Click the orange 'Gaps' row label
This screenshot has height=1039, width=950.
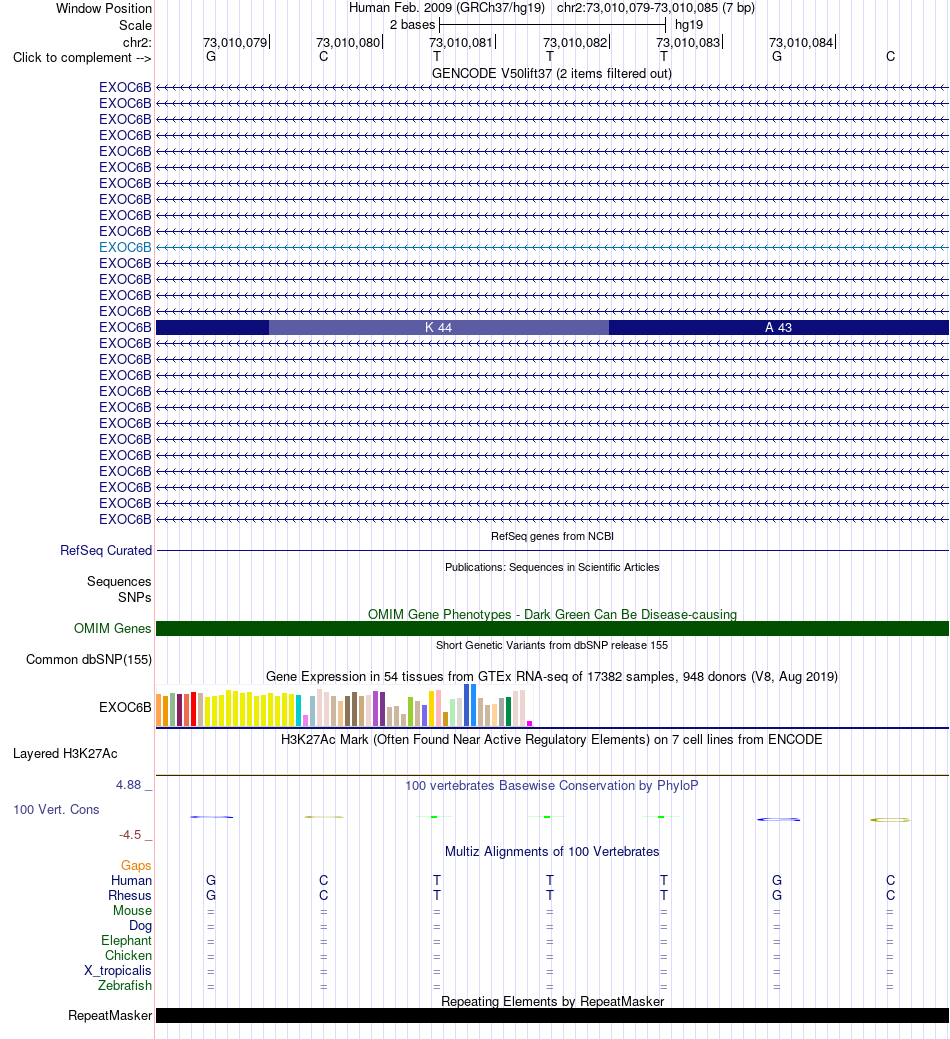tap(136, 865)
